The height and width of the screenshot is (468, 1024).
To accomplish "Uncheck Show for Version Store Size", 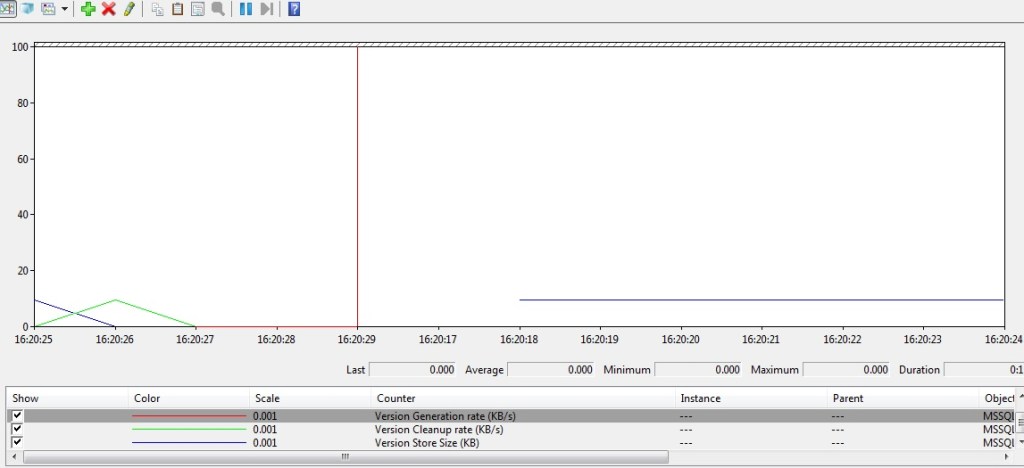I will 16,442.
